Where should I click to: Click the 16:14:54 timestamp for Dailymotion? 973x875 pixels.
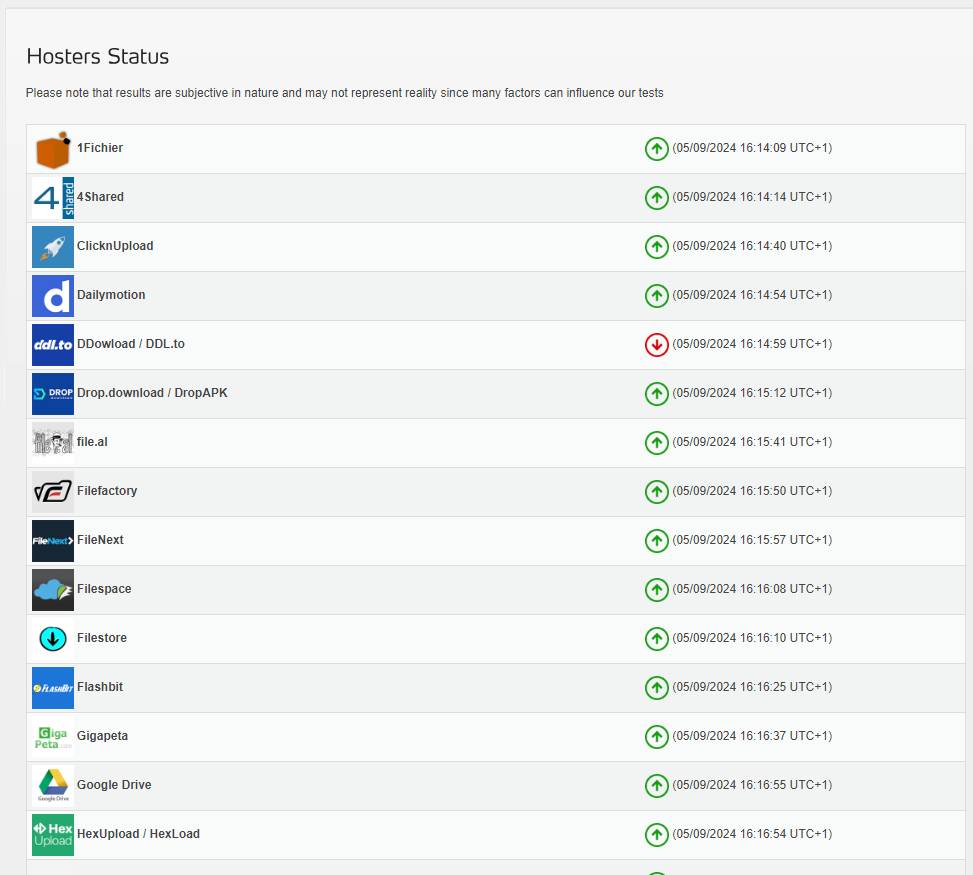(752, 295)
